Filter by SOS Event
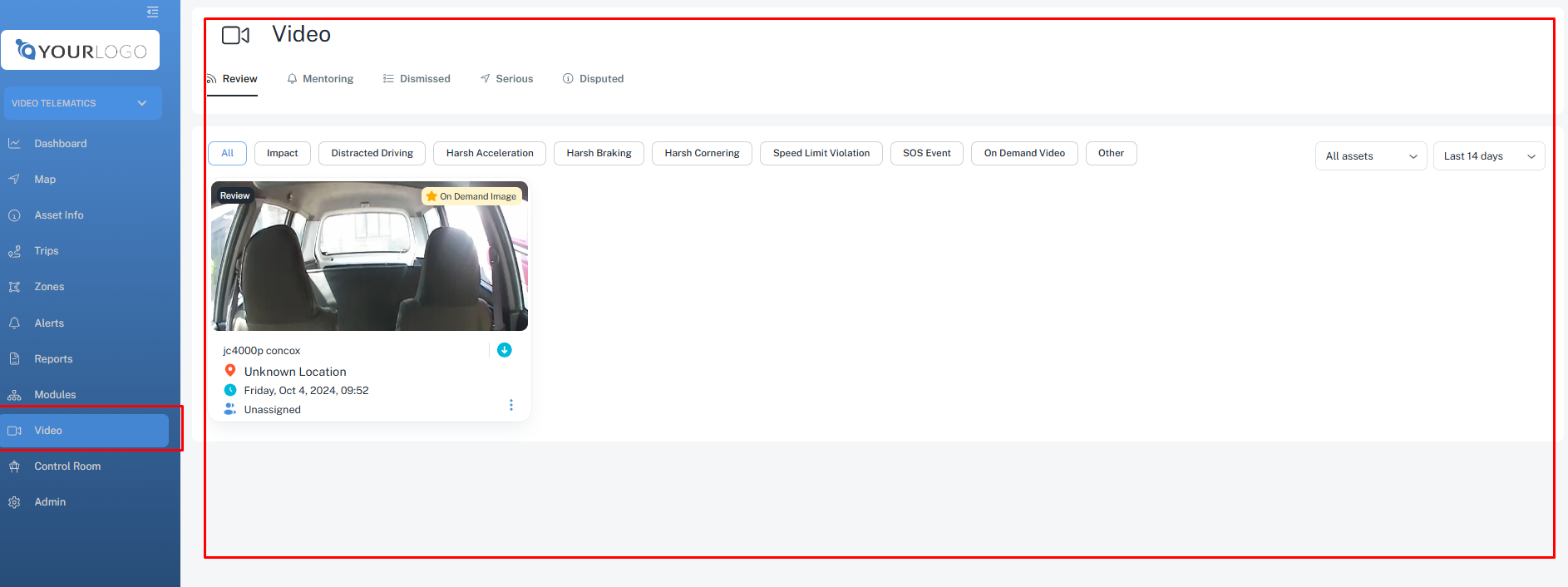The width and height of the screenshot is (1568, 587). [x=927, y=153]
